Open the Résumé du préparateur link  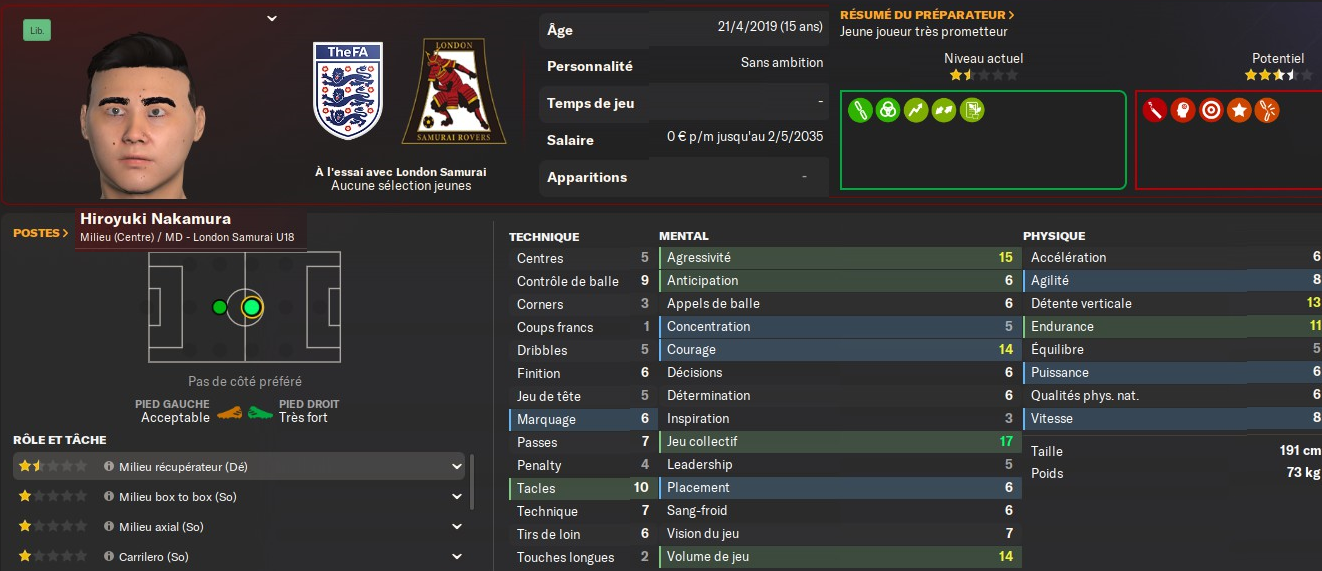[927, 15]
